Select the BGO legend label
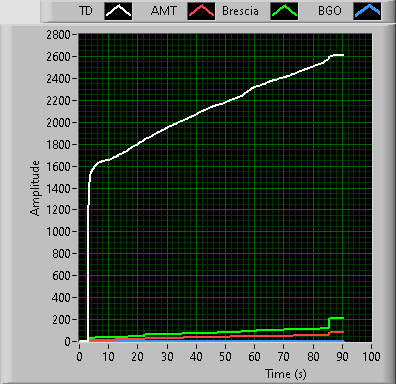 (330, 11)
